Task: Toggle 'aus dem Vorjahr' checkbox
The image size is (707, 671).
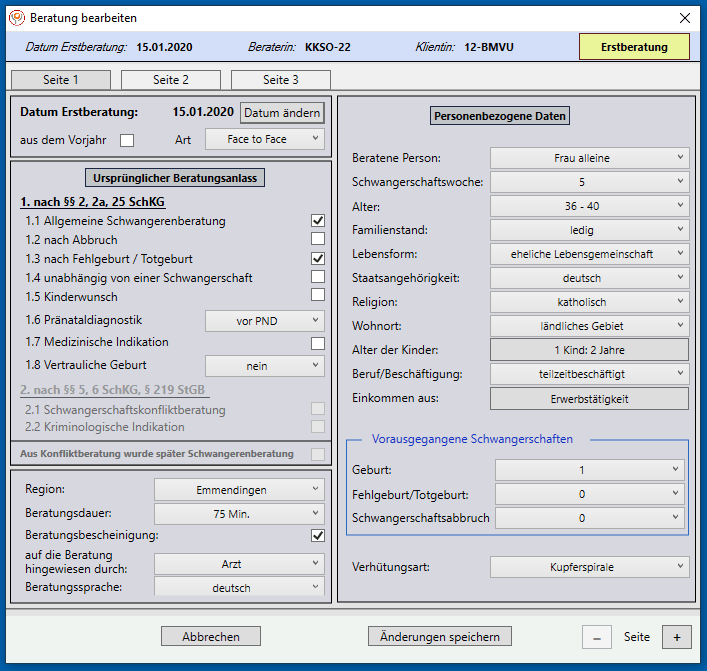Action: (x=127, y=140)
